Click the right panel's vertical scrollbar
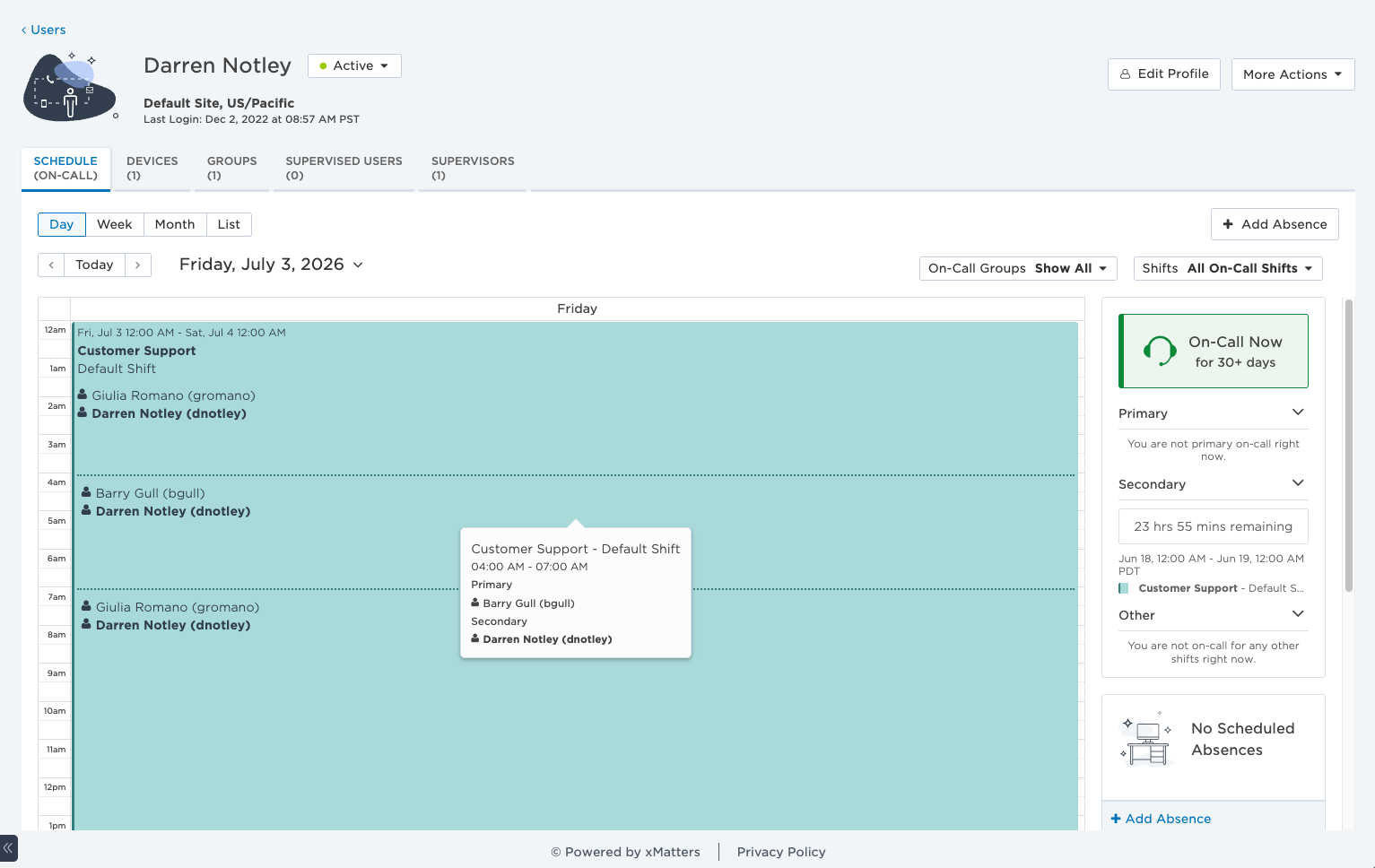The height and width of the screenshot is (868, 1375). pos(1348,446)
